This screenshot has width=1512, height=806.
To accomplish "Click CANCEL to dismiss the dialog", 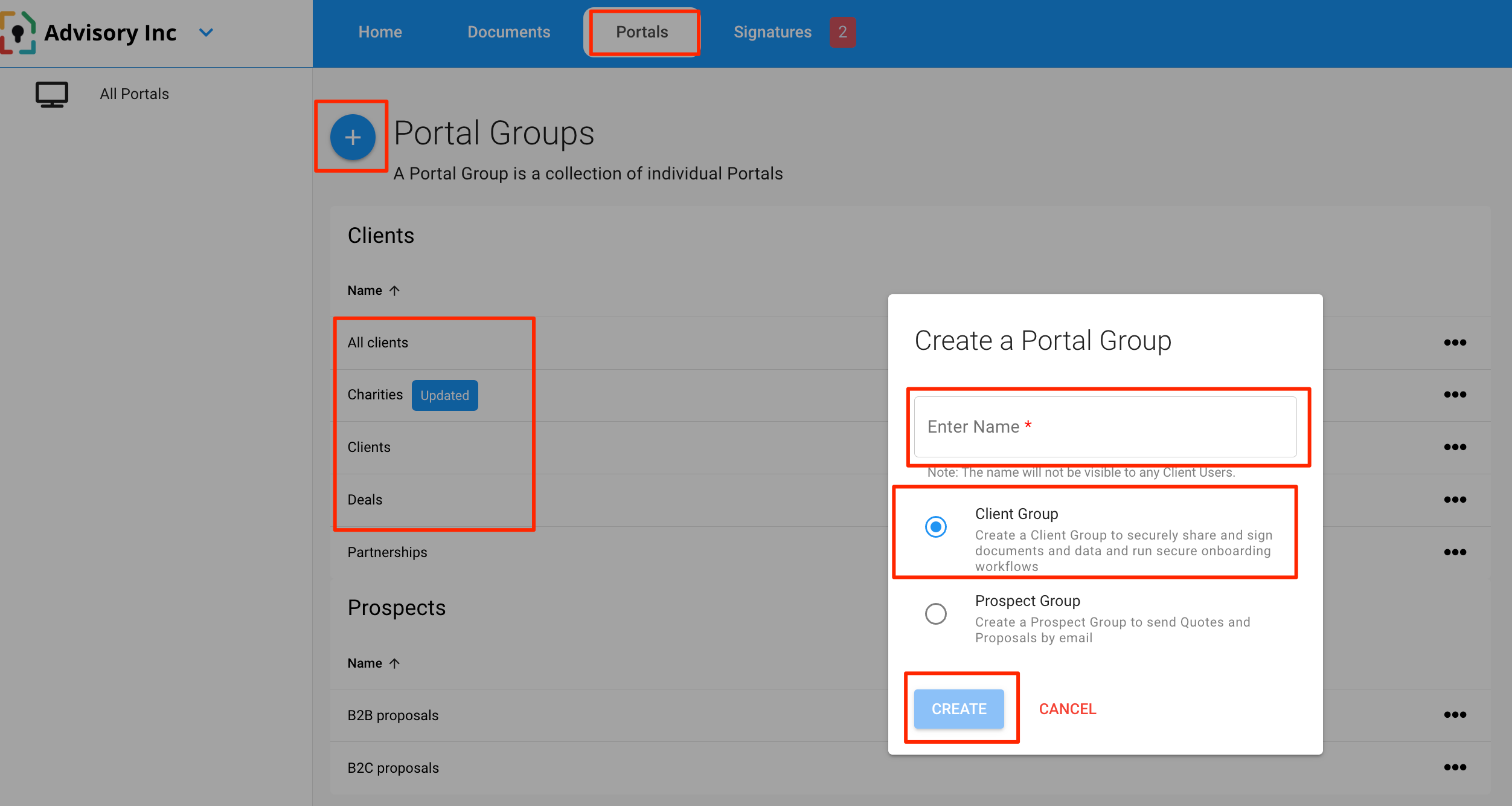I will 1067,709.
